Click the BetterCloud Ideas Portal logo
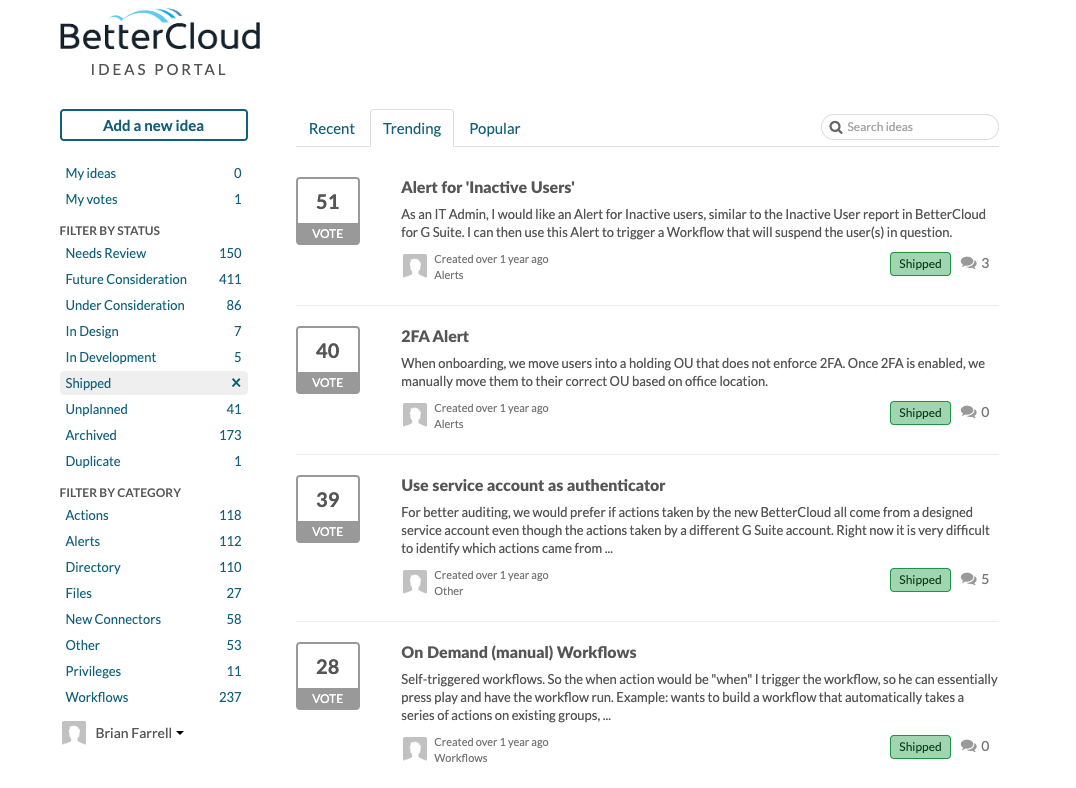This screenshot has height=788, width=1076. [x=159, y=43]
